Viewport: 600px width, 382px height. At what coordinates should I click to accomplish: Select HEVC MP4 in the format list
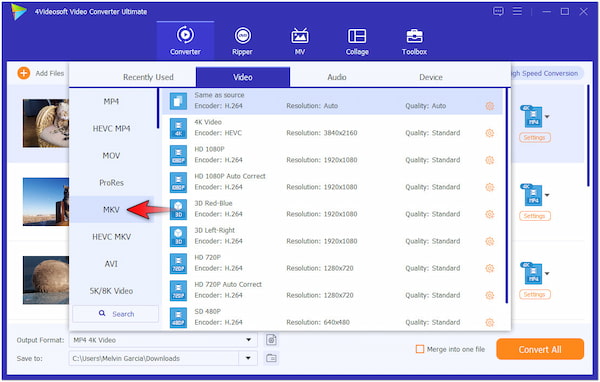111,129
